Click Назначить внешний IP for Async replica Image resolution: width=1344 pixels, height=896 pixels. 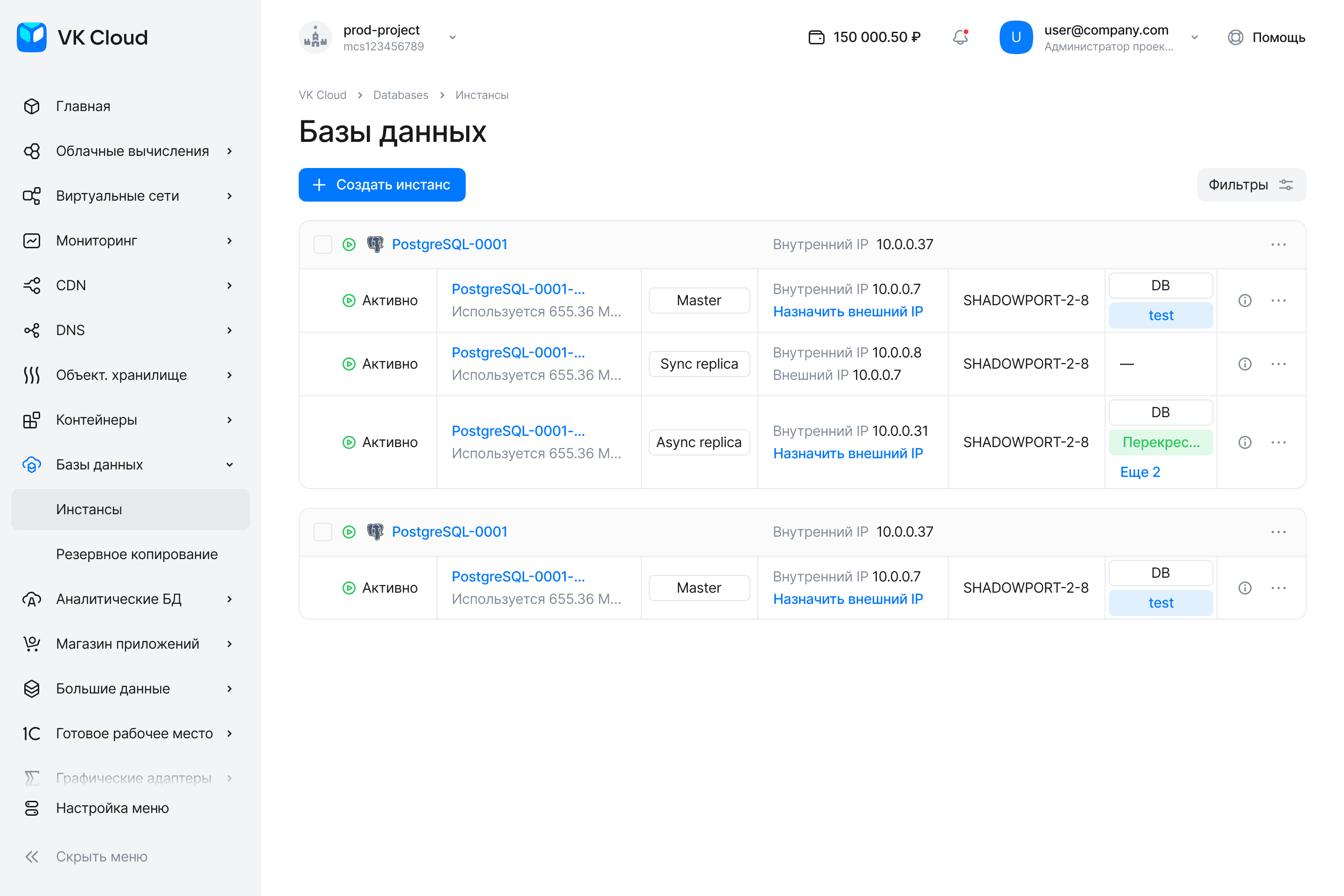[847, 454]
